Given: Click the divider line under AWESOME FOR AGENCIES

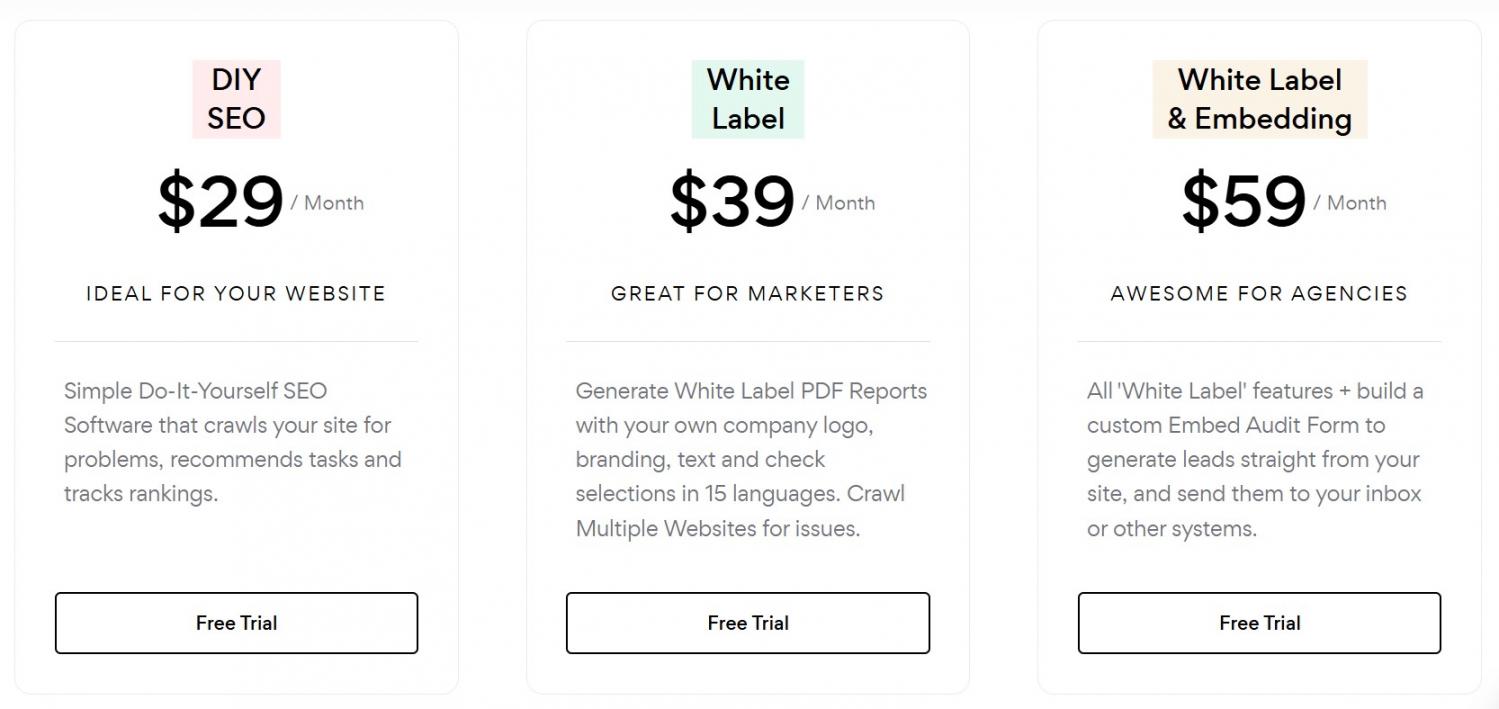Looking at the screenshot, I should 1259,342.
